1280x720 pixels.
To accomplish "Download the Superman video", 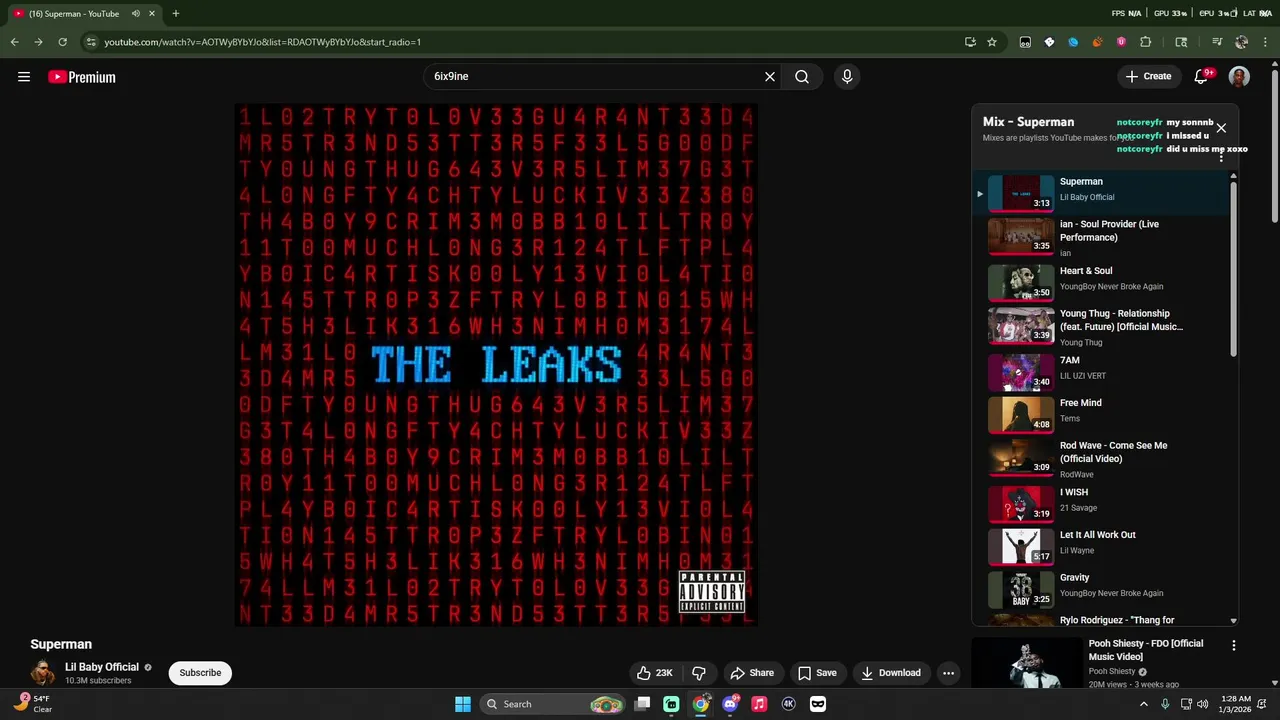I will click(x=891, y=673).
